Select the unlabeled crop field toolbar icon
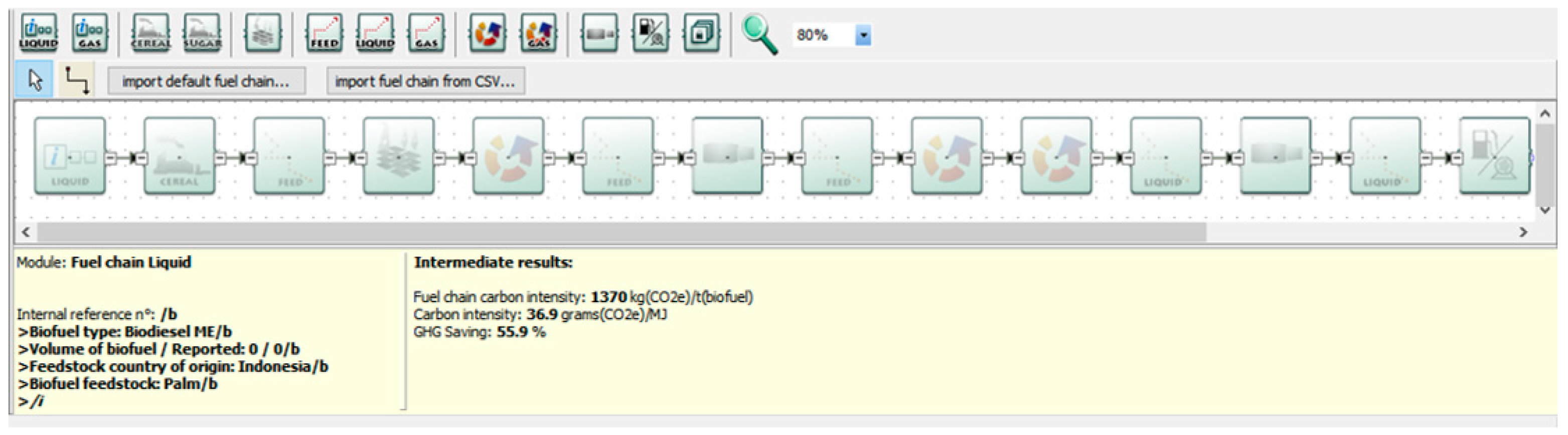Image resolution: width=1568 pixels, height=435 pixels. point(262,33)
